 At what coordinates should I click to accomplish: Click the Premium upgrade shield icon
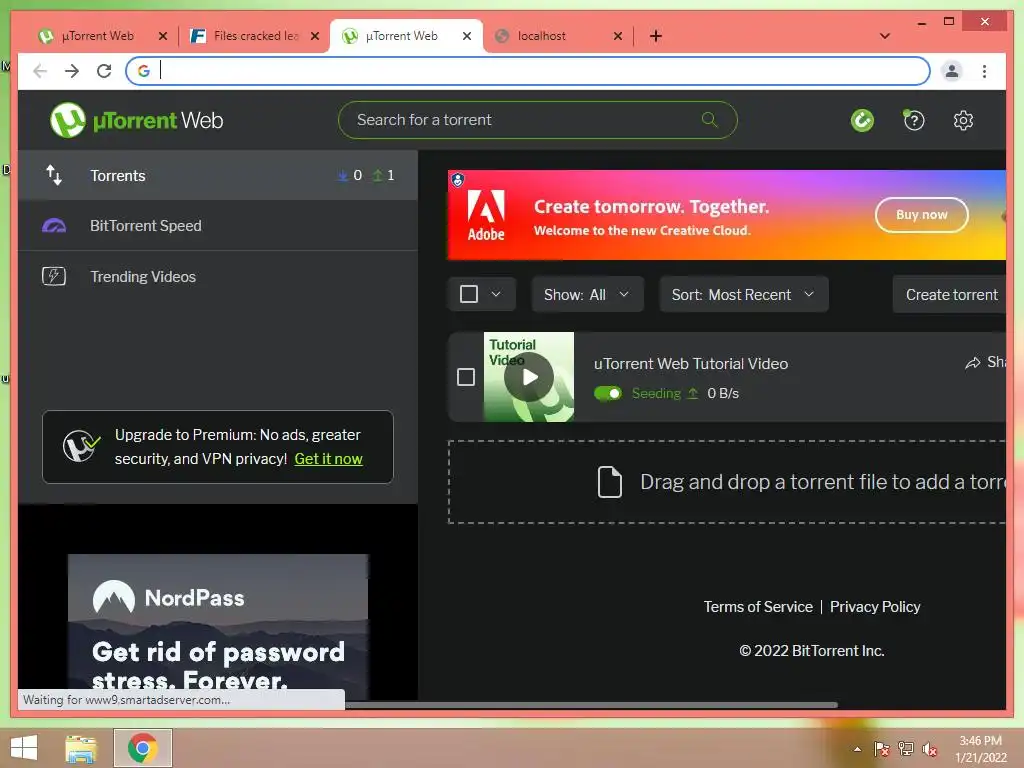click(x=81, y=447)
